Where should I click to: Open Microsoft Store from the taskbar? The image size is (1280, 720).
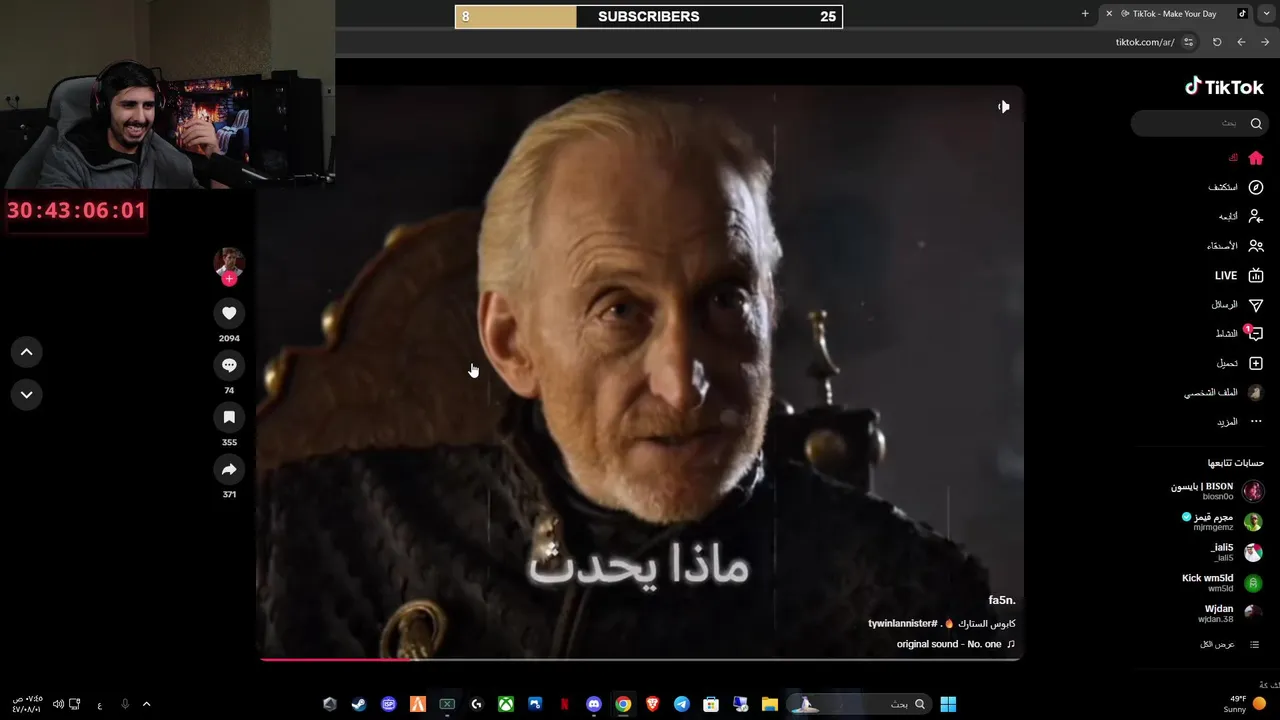tap(711, 704)
